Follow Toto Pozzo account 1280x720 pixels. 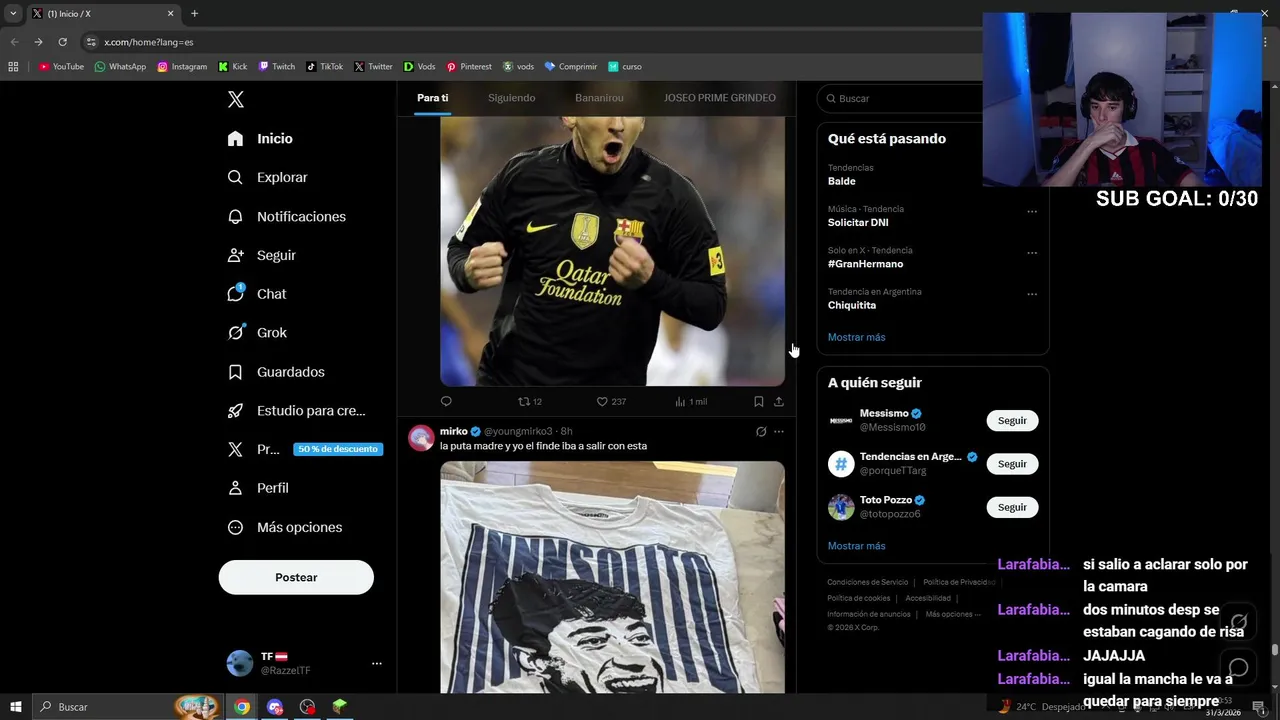tap(1012, 507)
